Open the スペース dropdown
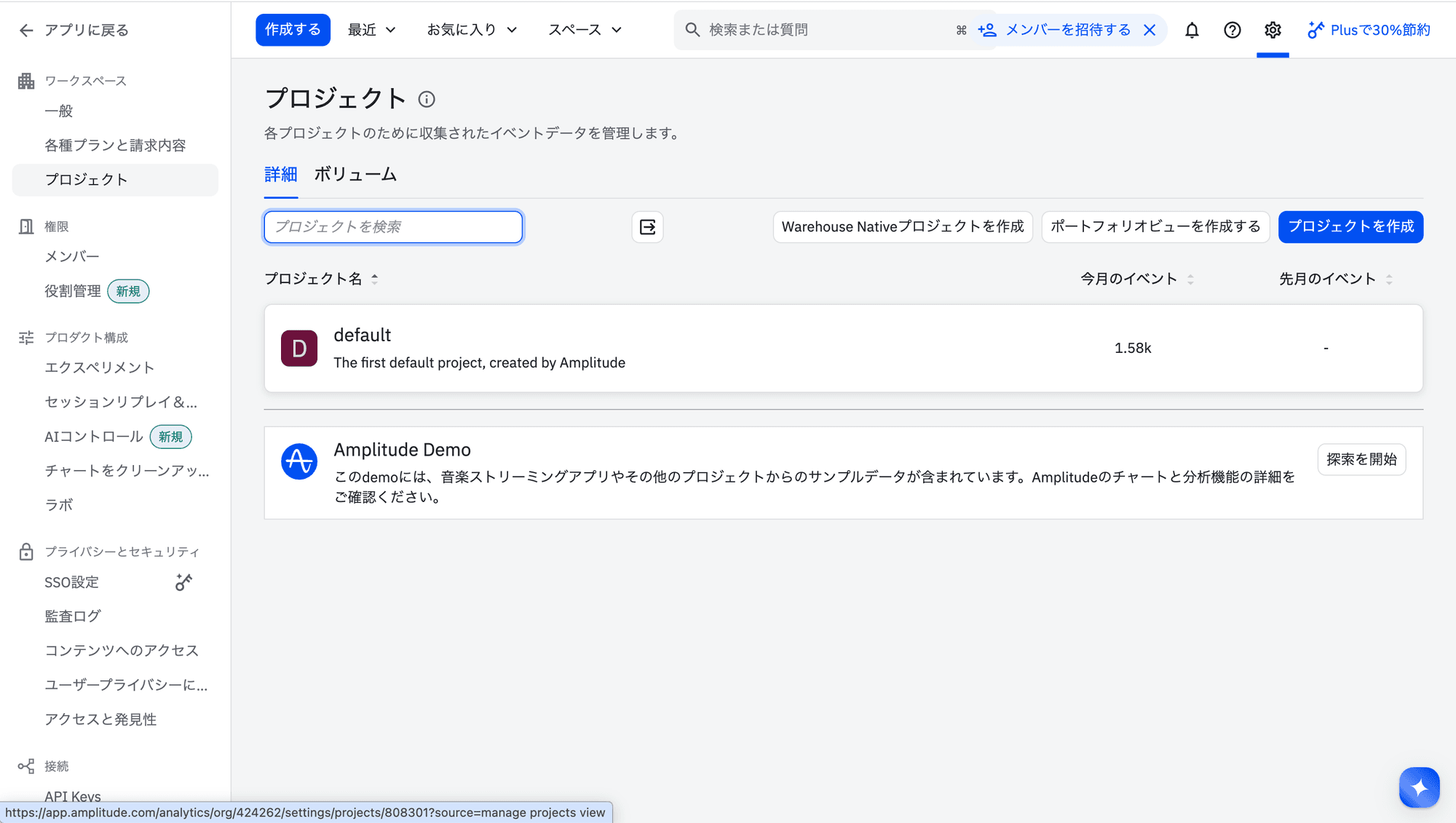This screenshot has height=823, width=1456. point(583,30)
